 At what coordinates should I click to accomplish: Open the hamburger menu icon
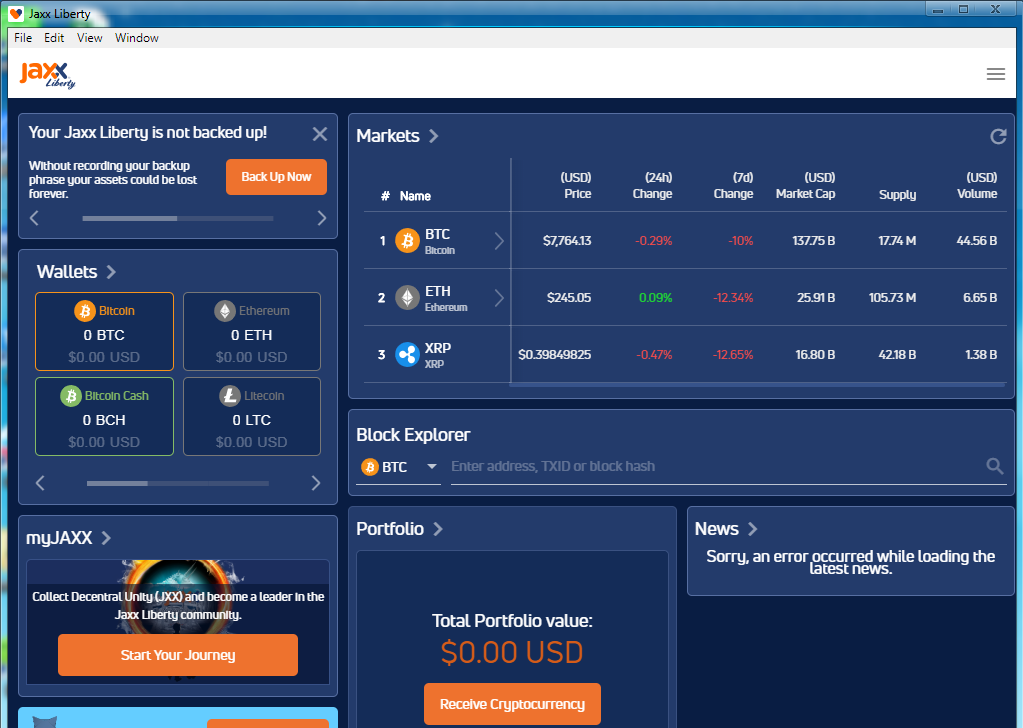click(x=995, y=74)
